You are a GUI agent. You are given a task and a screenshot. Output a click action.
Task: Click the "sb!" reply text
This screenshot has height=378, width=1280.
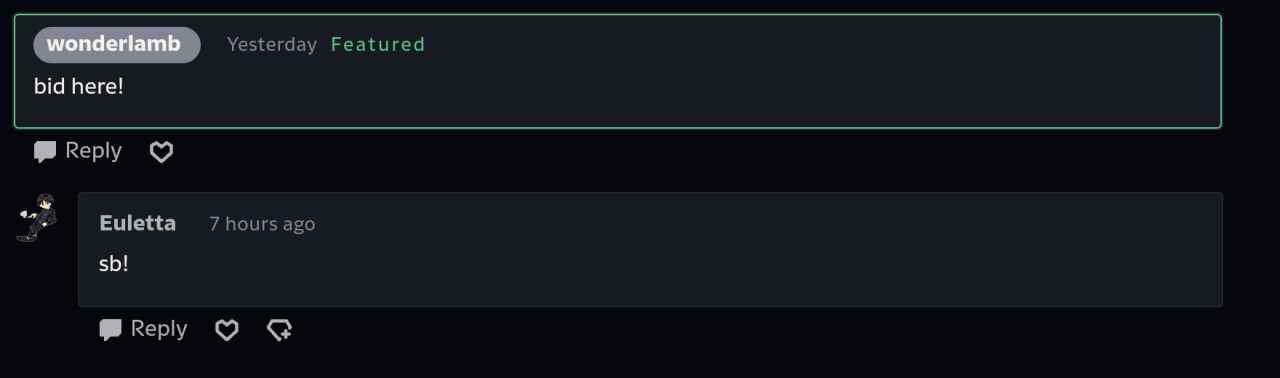114,265
